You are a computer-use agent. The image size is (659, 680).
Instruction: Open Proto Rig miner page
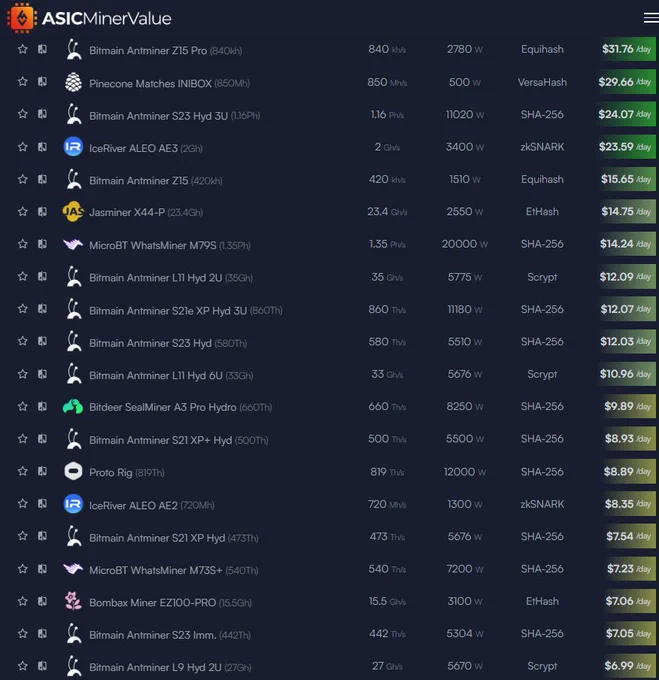[x=127, y=473]
